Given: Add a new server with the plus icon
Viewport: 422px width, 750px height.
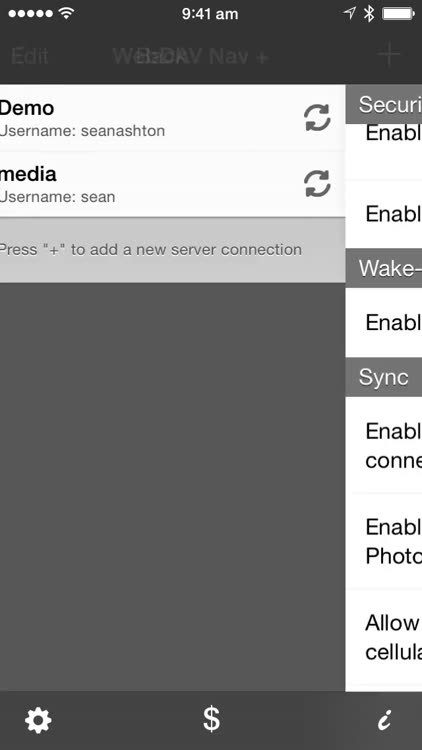Looking at the screenshot, I should pyautogui.click(x=389, y=55).
